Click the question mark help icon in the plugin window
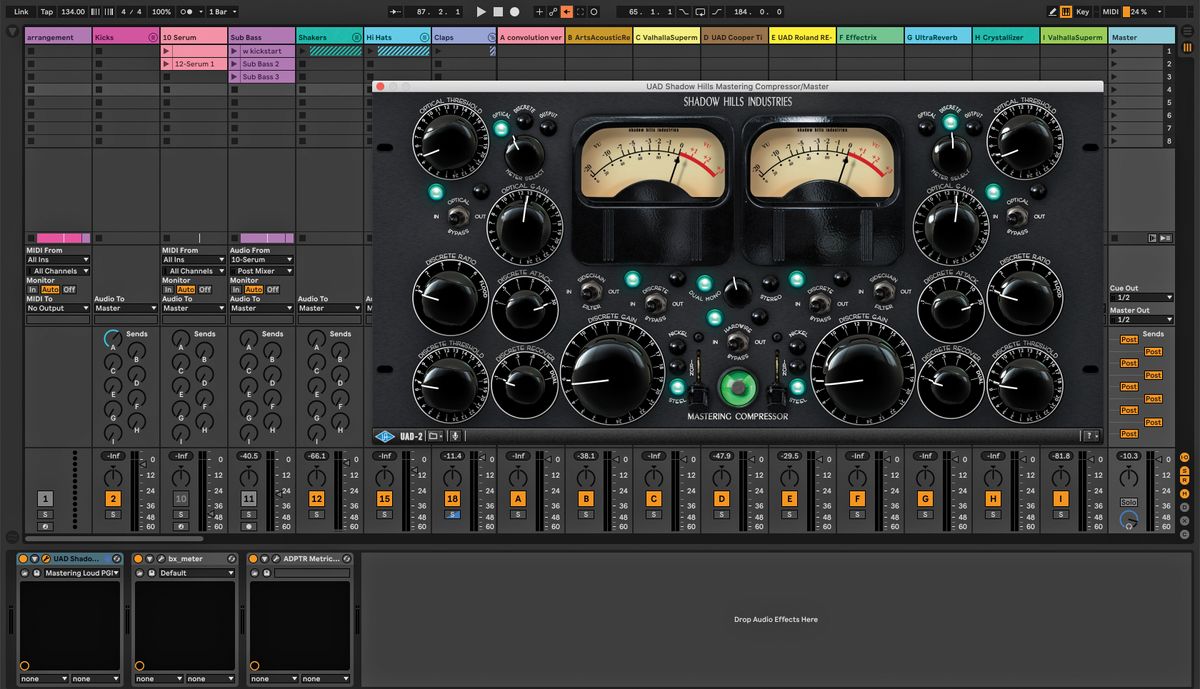Screen dimensions: 1200x689 pos(1092,435)
